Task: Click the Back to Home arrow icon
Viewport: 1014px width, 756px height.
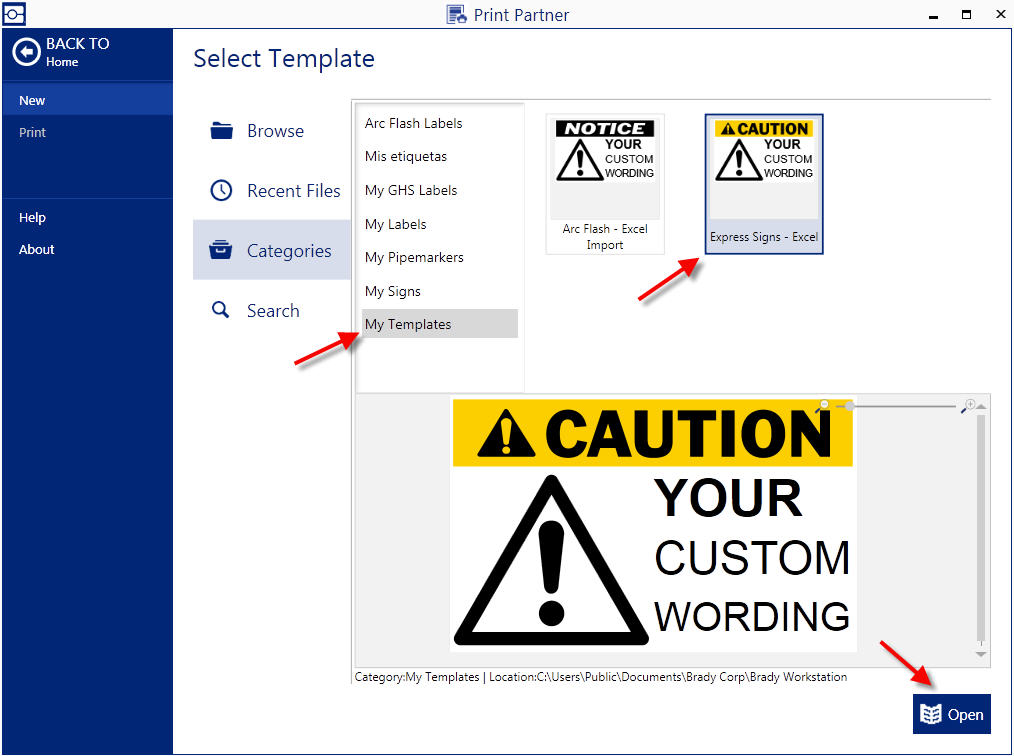Action: 26,52
